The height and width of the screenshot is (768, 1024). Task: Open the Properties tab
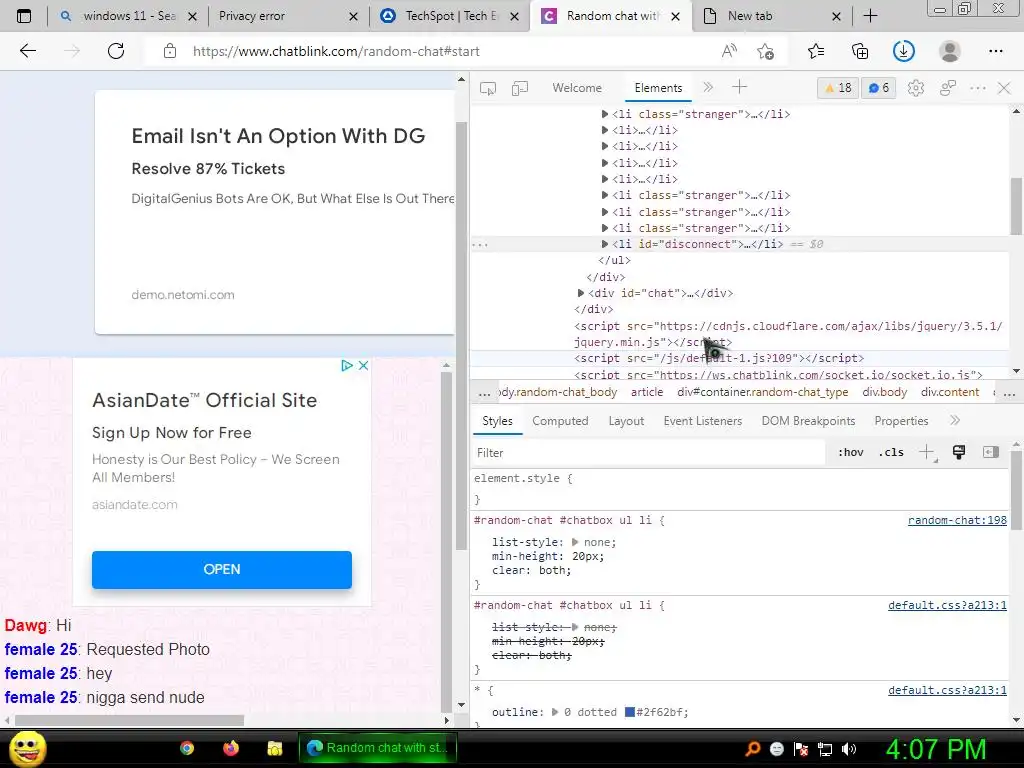tap(901, 421)
